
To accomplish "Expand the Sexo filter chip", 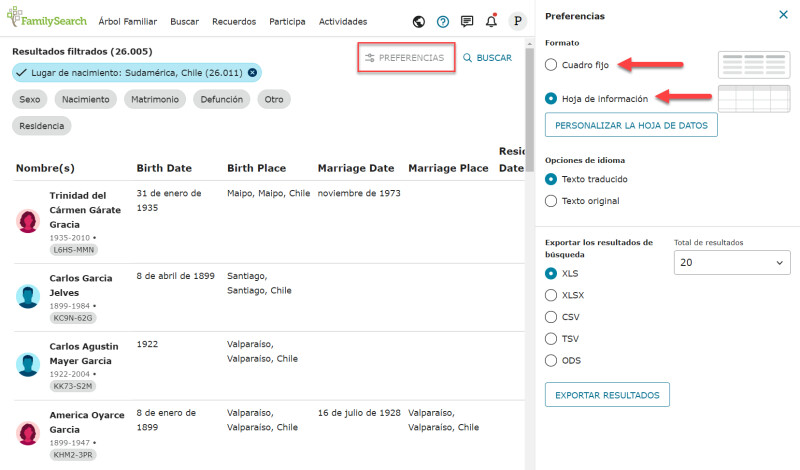I will [x=30, y=100].
